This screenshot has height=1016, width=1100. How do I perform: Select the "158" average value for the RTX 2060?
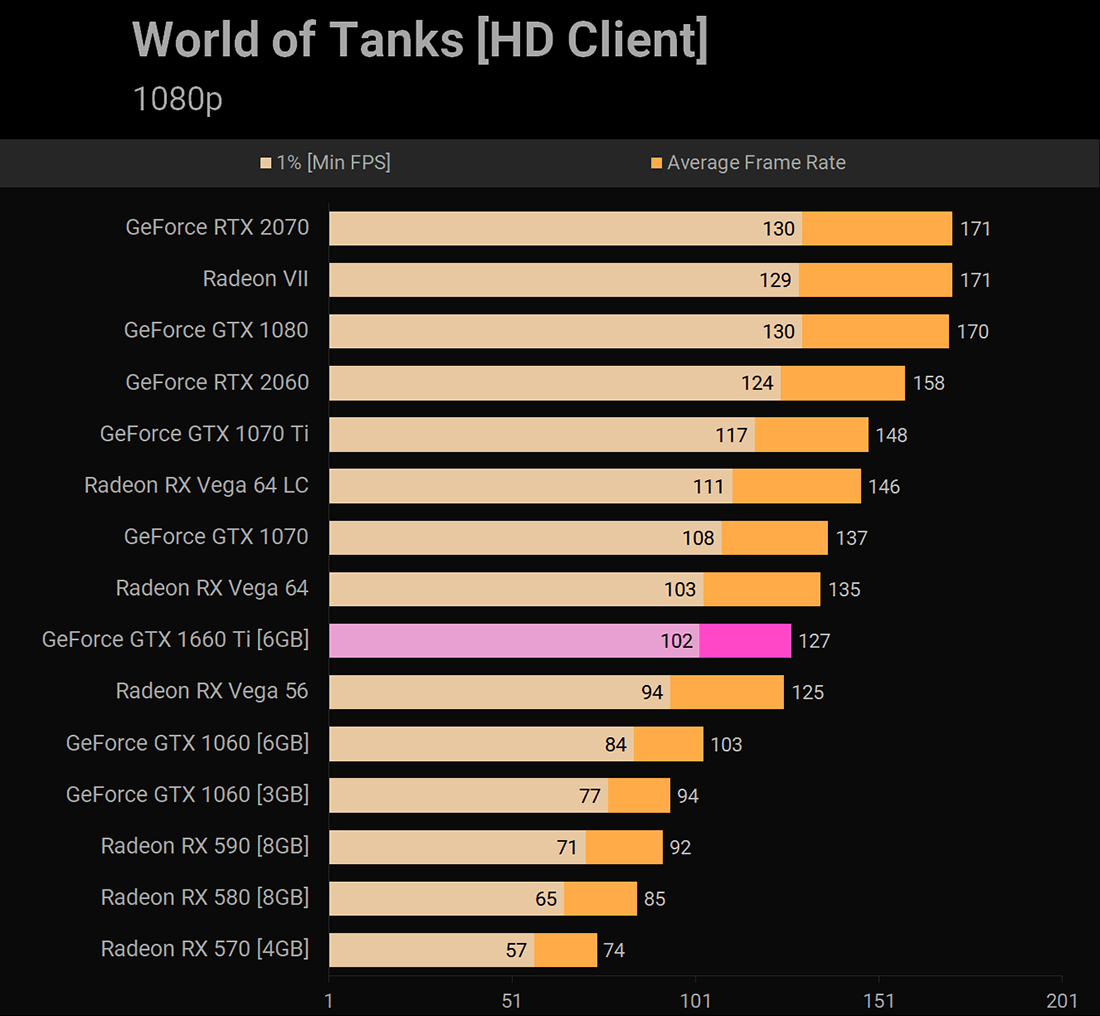coord(929,383)
